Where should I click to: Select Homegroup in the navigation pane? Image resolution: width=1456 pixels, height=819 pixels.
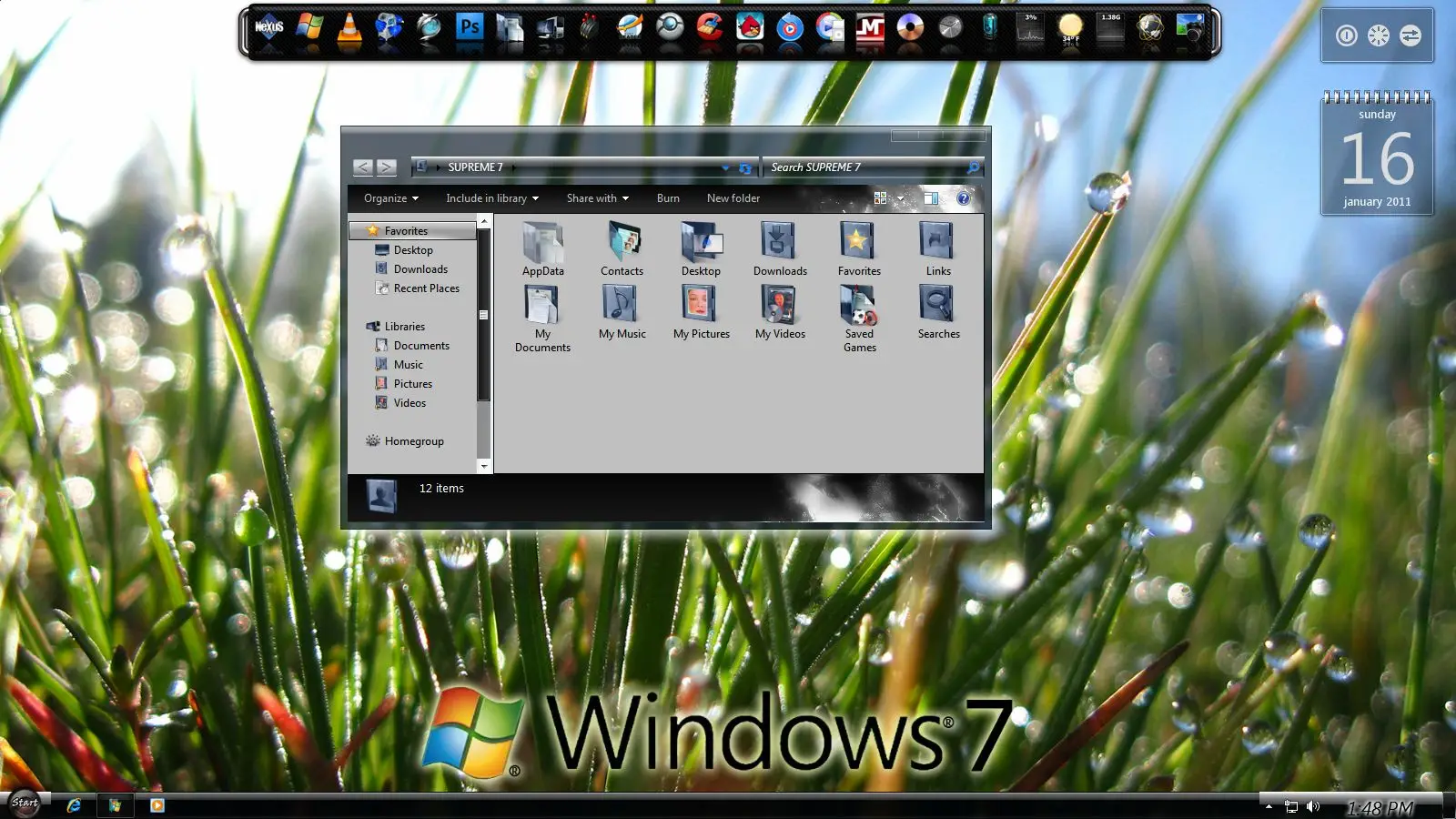405,441
